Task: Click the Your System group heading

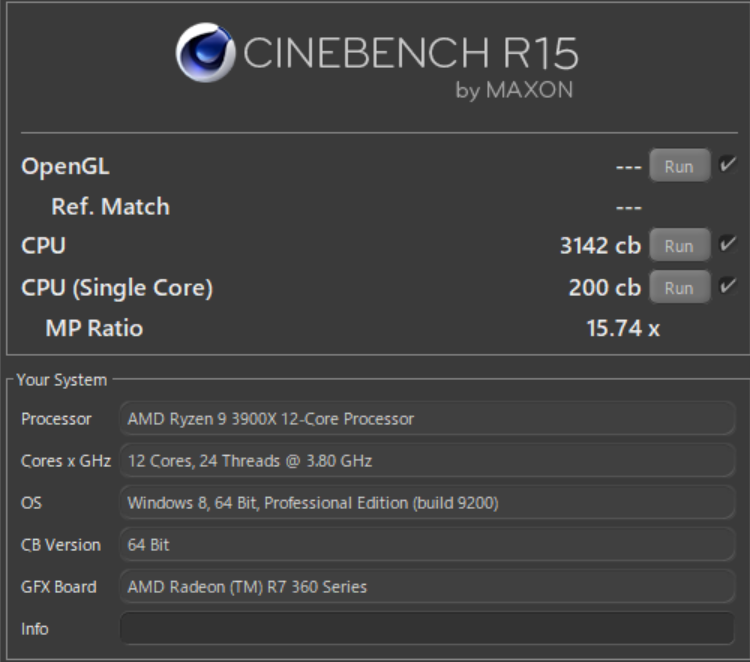Action: pos(62,380)
